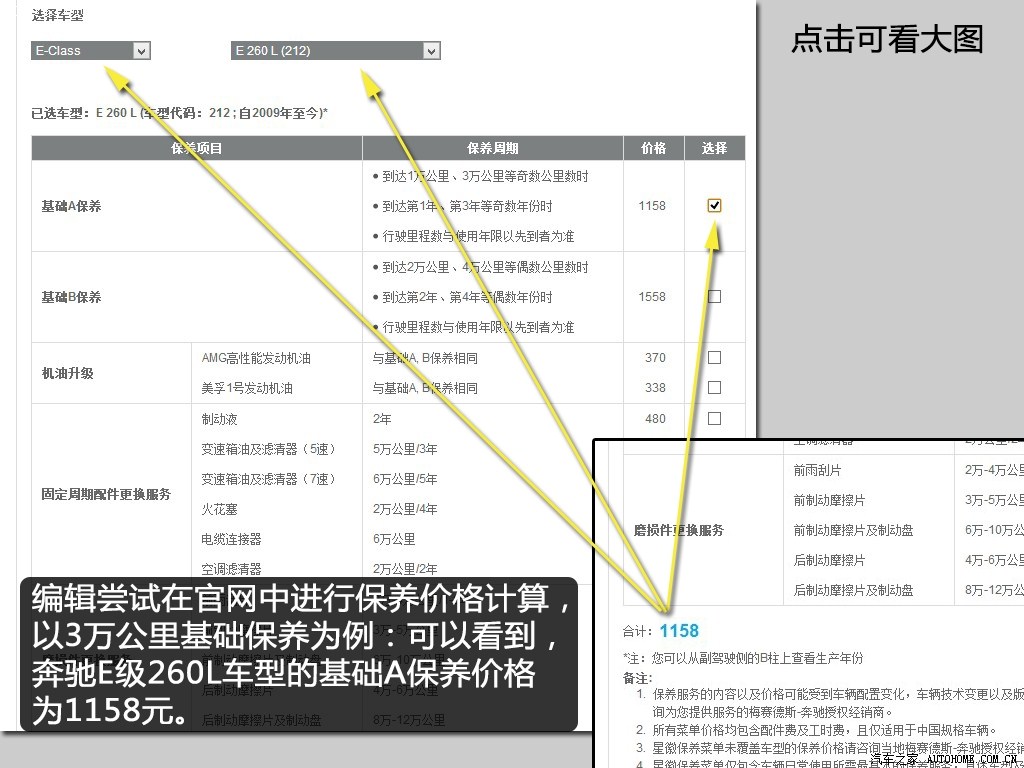
Task: Click the 保养周期 column header
Action: [x=492, y=148]
